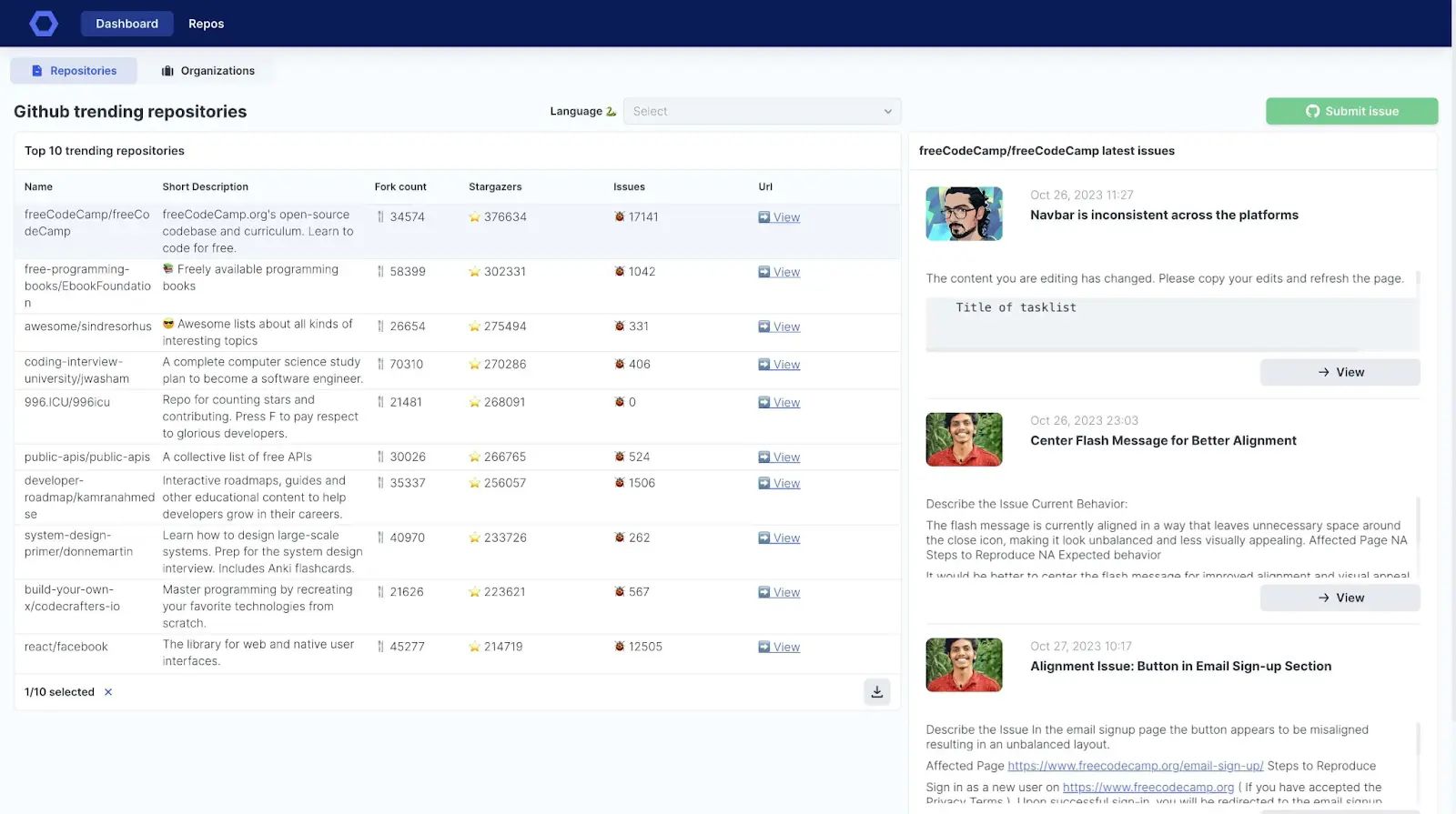Viewport: 1456px width, 814px height.
Task: Switch to the Repos tab
Action: click(x=206, y=24)
